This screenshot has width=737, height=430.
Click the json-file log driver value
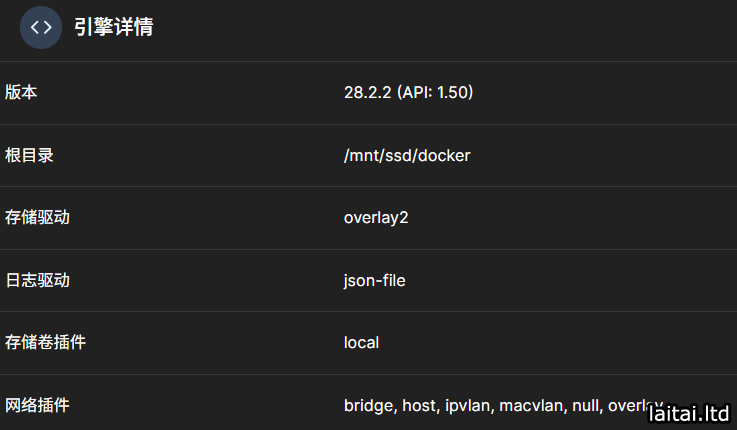point(374,281)
